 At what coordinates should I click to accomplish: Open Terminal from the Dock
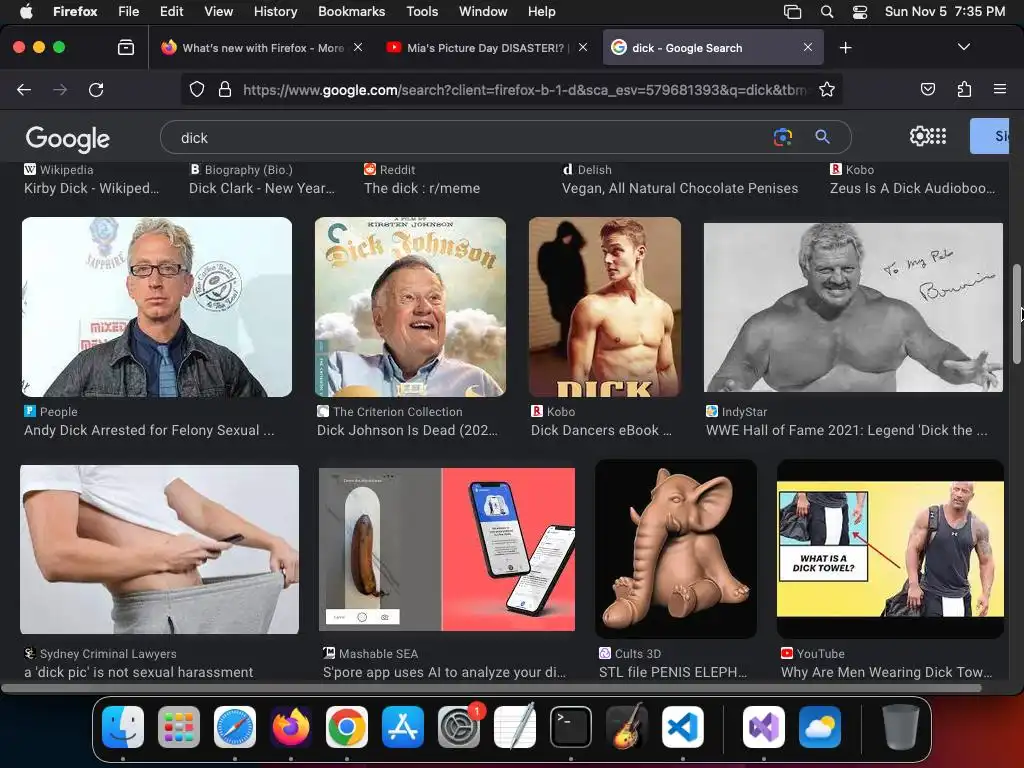[x=571, y=727]
